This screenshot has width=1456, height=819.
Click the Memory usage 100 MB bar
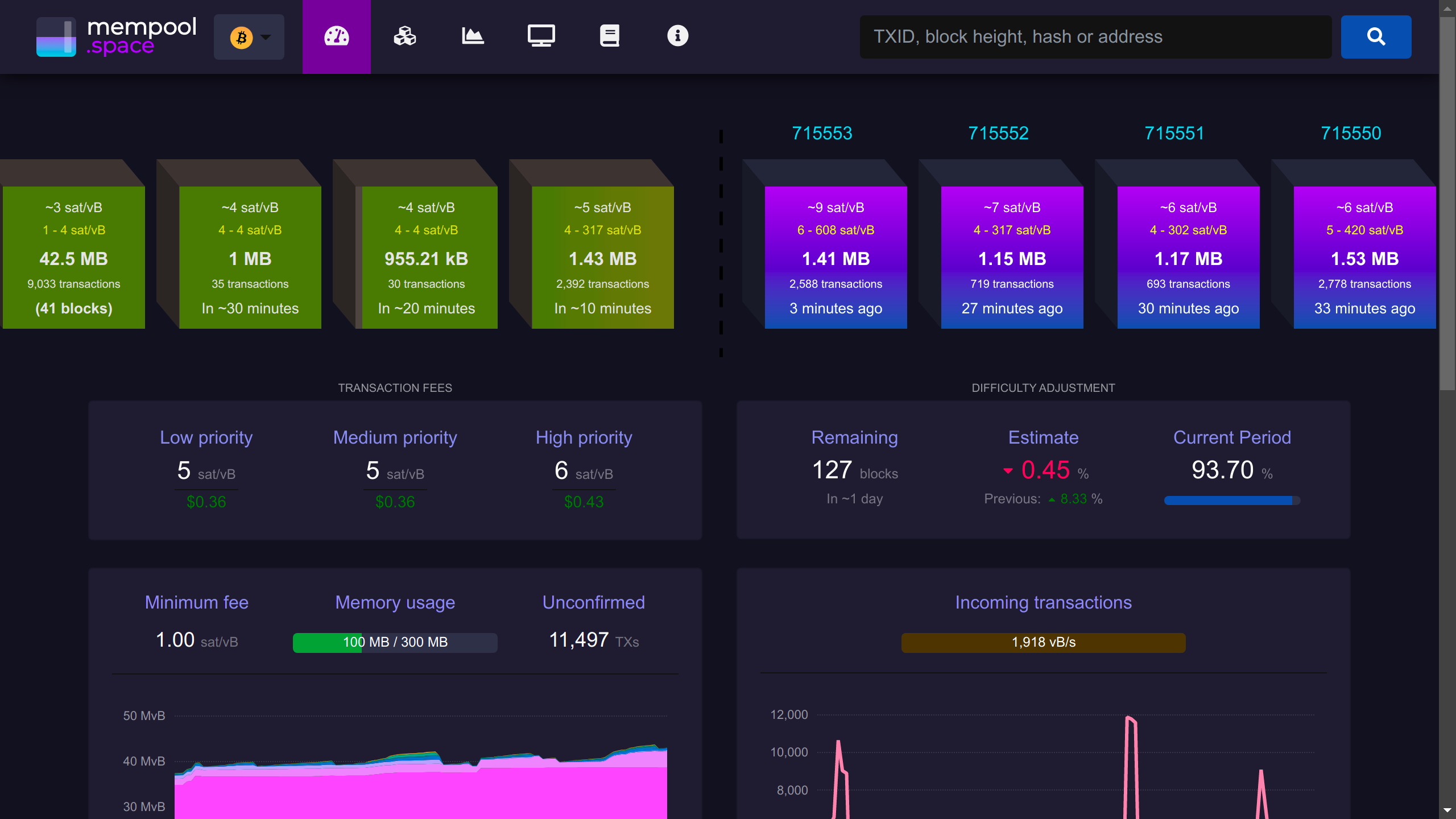click(x=395, y=643)
